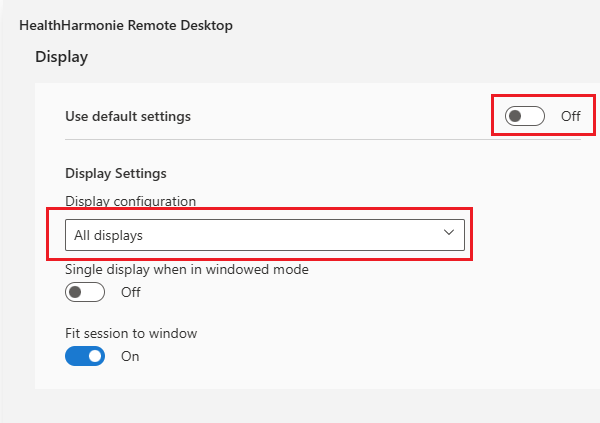Click the HealthHarmonie Remote Desktop title

click(x=126, y=25)
